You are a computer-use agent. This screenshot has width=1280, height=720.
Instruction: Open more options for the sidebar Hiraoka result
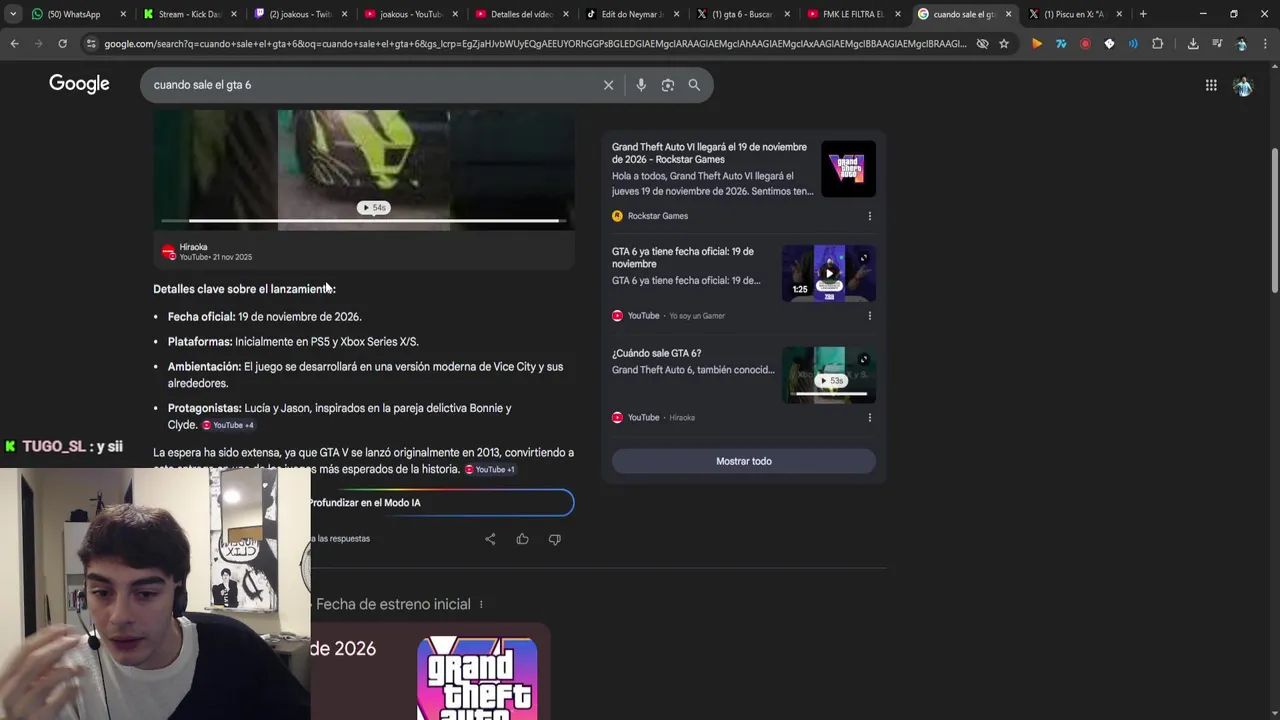tap(869, 418)
